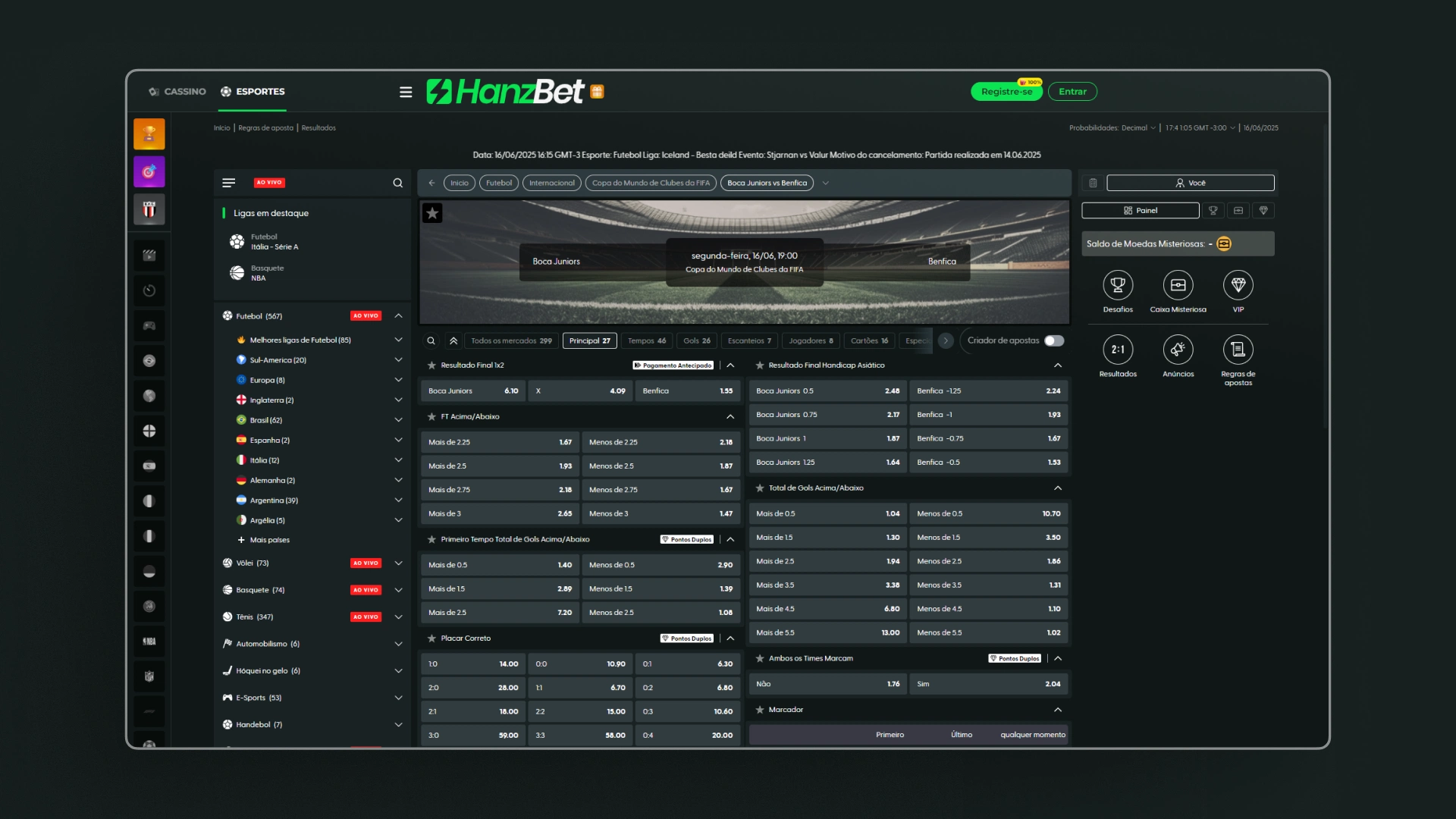
Task: Toggle Criador de apostas switch
Action: (x=1054, y=340)
